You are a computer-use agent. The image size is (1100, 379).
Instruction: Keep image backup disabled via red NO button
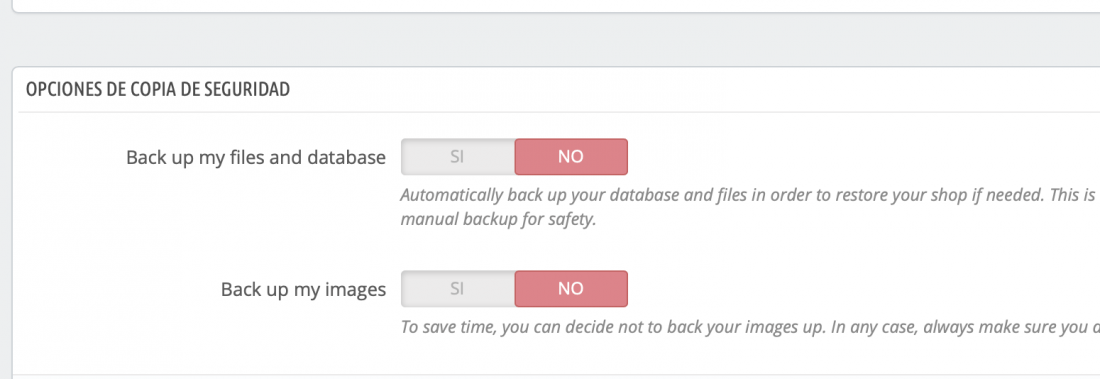tap(571, 288)
